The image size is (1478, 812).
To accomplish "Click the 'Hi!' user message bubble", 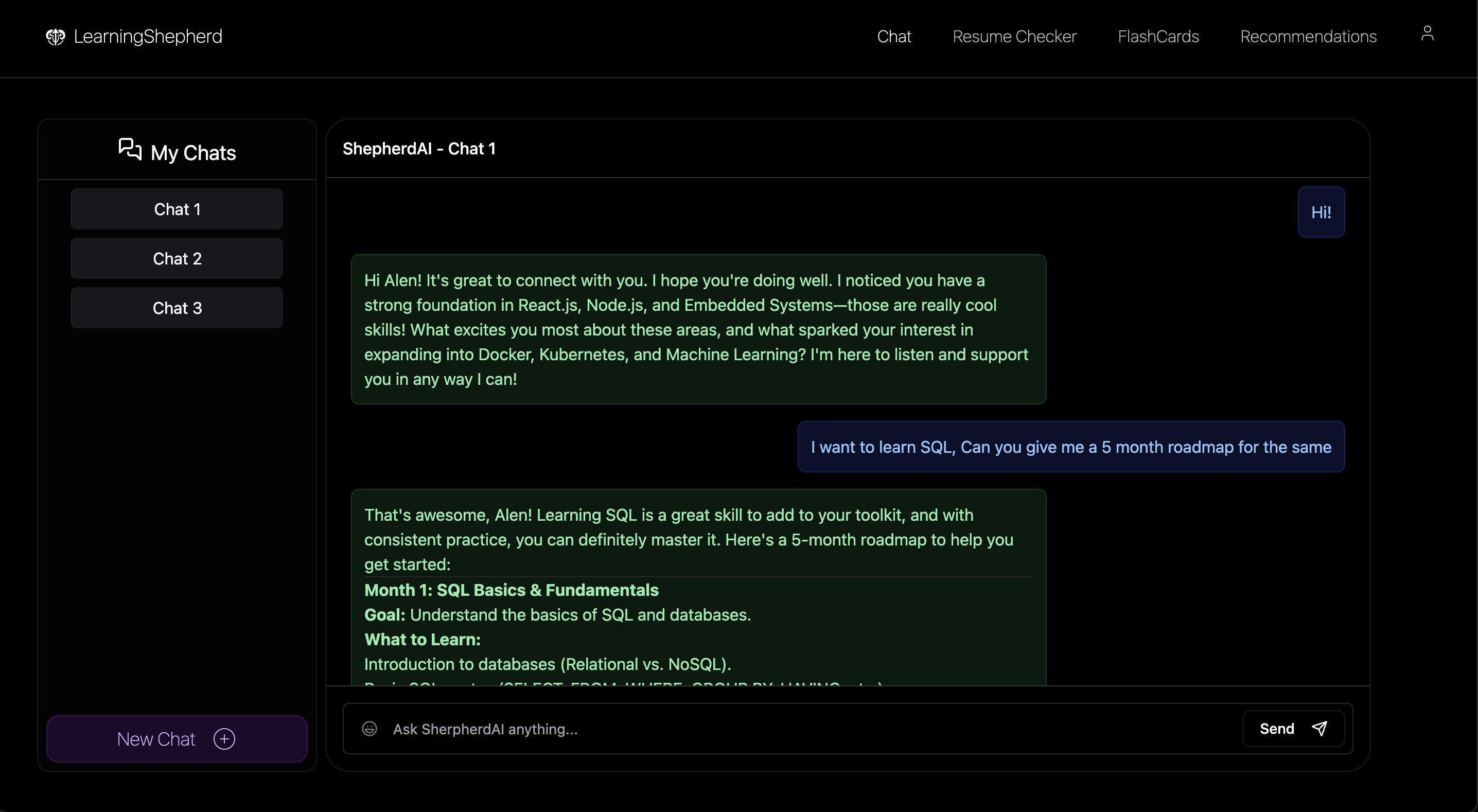I will click(1320, 213).
